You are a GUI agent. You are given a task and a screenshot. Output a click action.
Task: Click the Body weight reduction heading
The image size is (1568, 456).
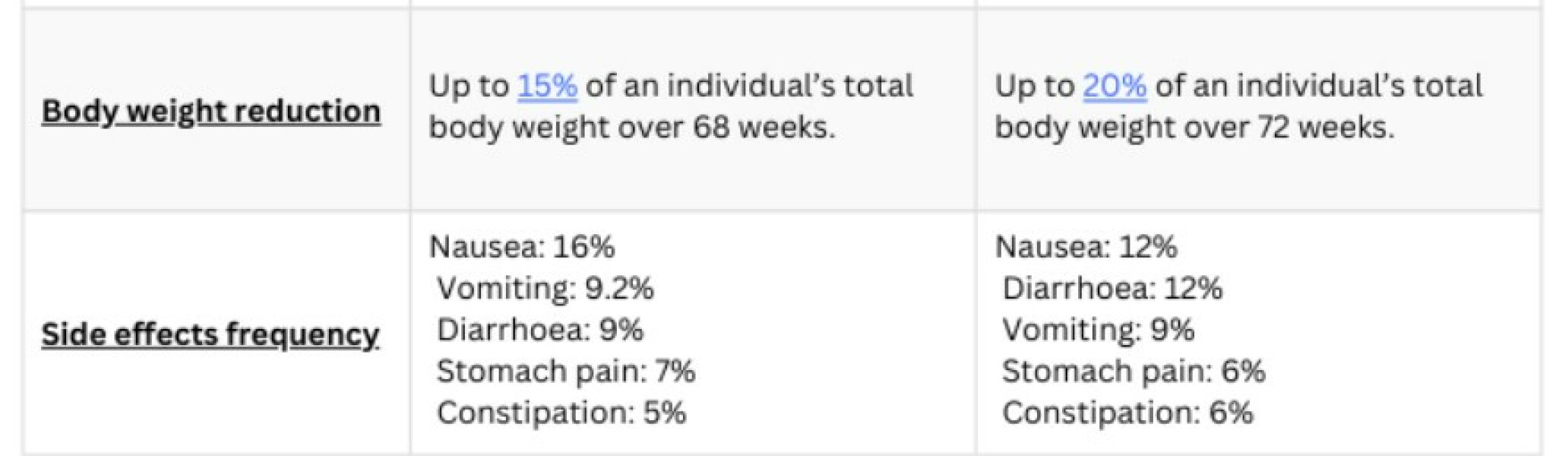[211, 111]
